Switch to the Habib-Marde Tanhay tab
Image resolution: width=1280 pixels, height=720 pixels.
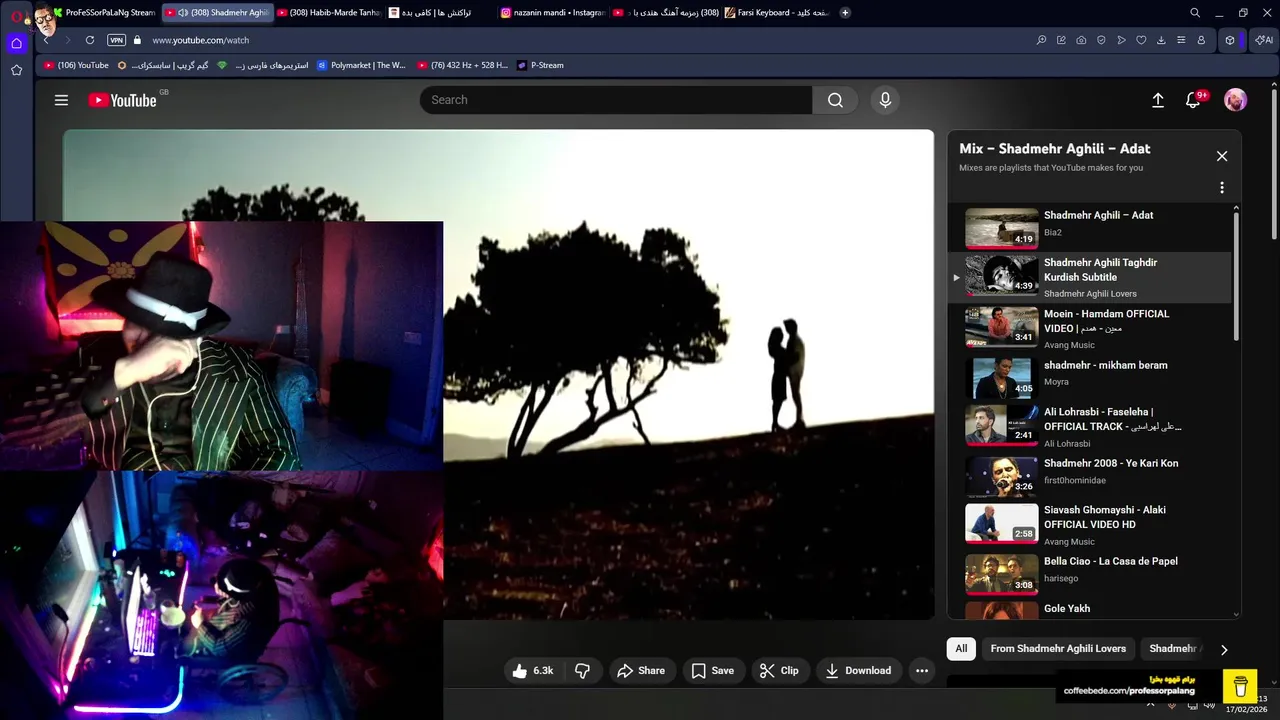pyautogui.click(x=328, y=13)
